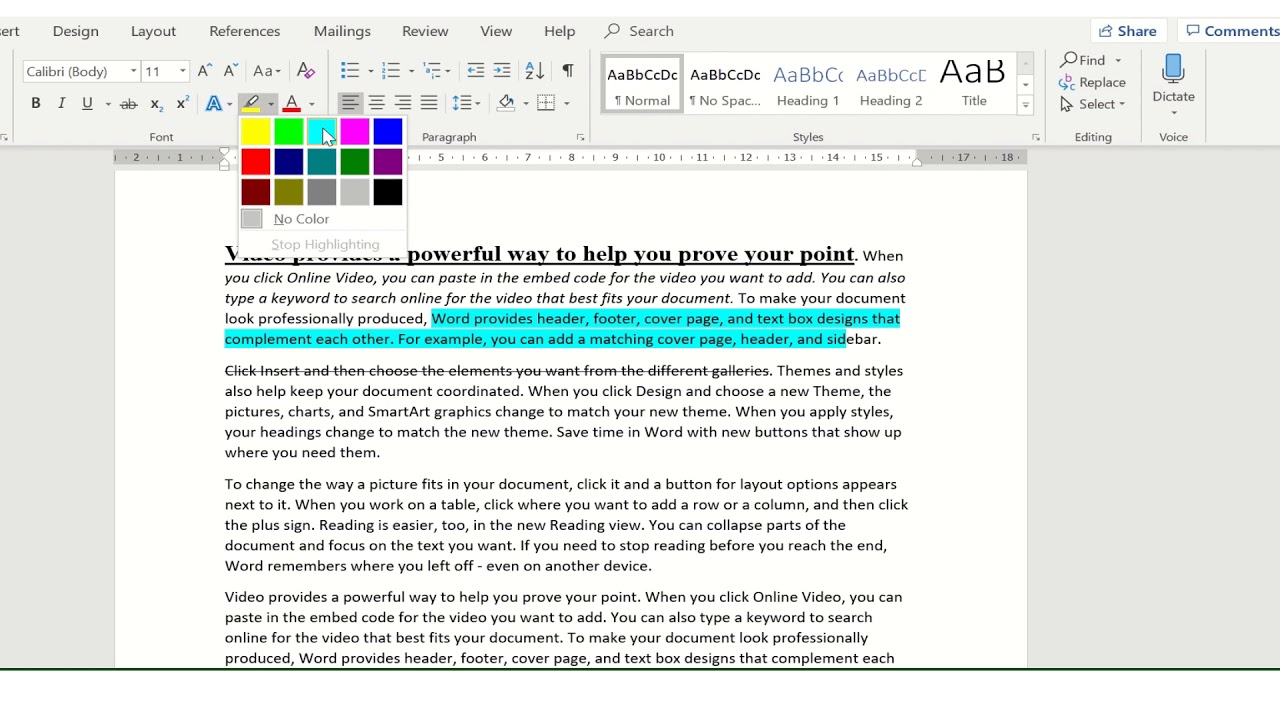Open the Review tab
Image resolution: width=1280 pixels, height=720 pixels.
[425, 31]
